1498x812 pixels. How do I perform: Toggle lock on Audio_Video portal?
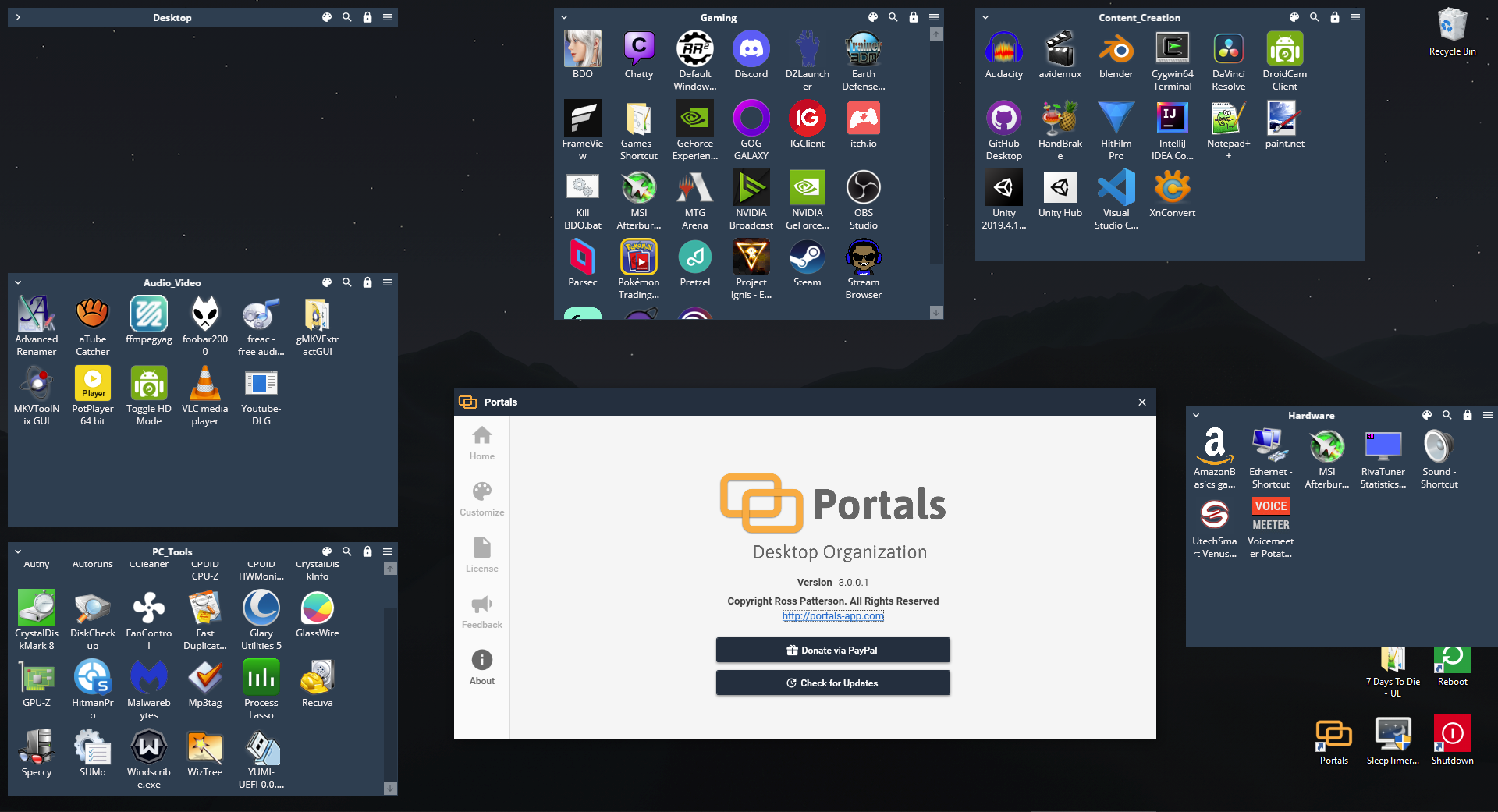(x=367, y=282)
